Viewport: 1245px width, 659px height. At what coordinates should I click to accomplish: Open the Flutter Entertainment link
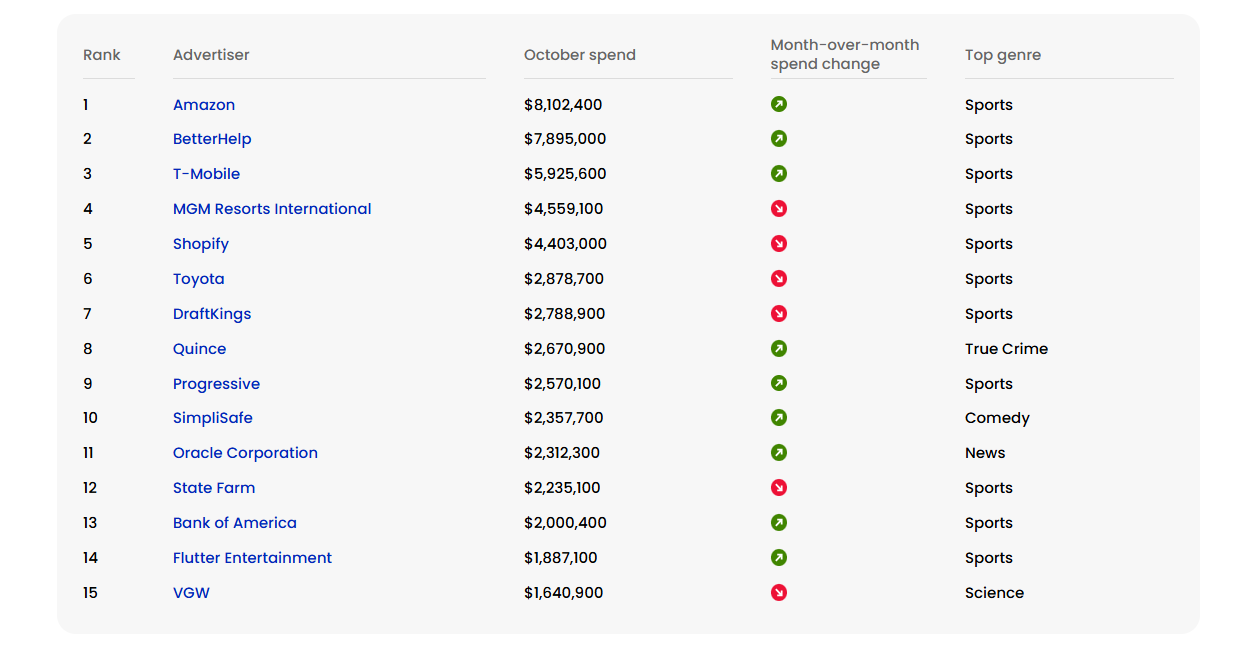pyautogui.click(x=252, y=558)
